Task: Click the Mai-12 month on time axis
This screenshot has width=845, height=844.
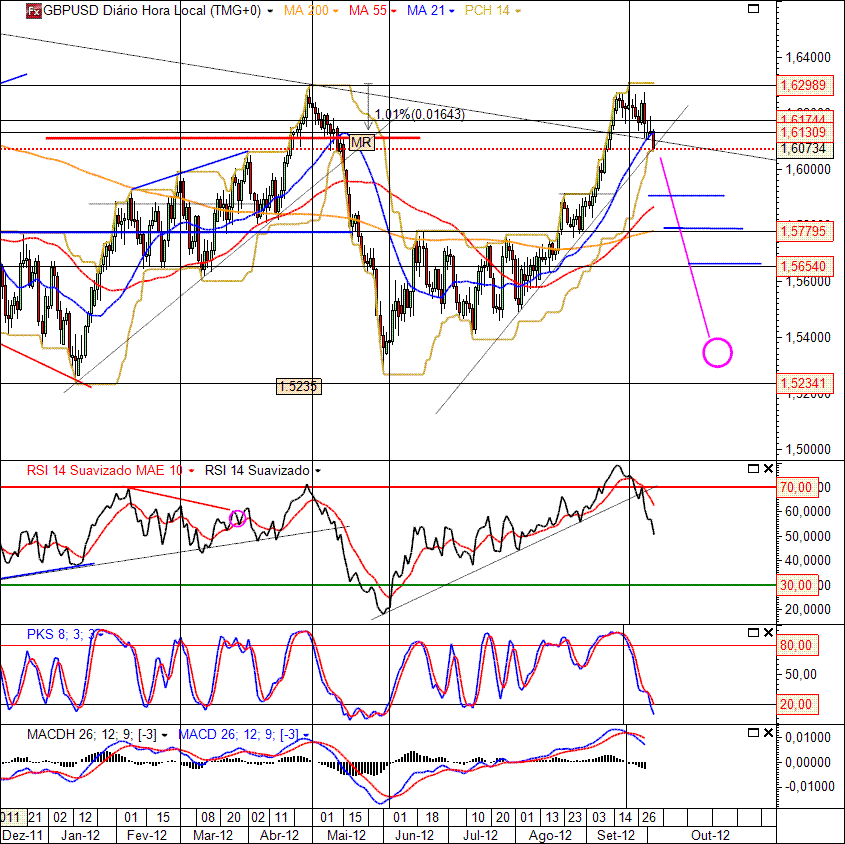Action: (347, 835)
